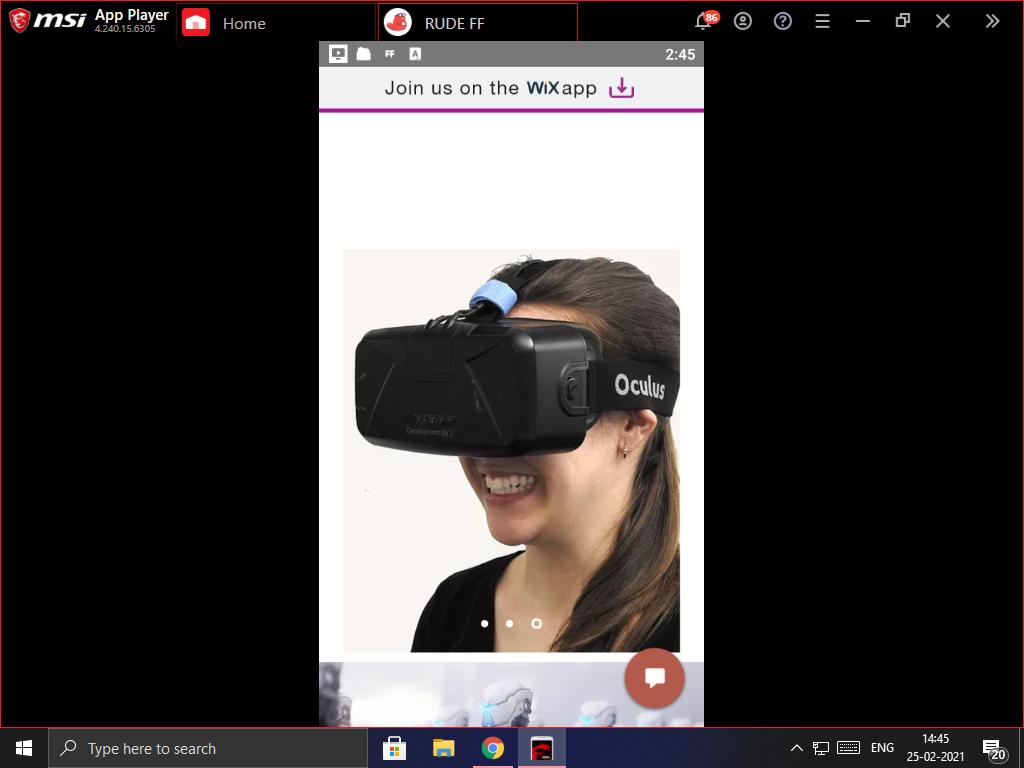1024x768 pixels.
Task: Click the Join us on the Wix app banner
Action: (x=511, y=88)
